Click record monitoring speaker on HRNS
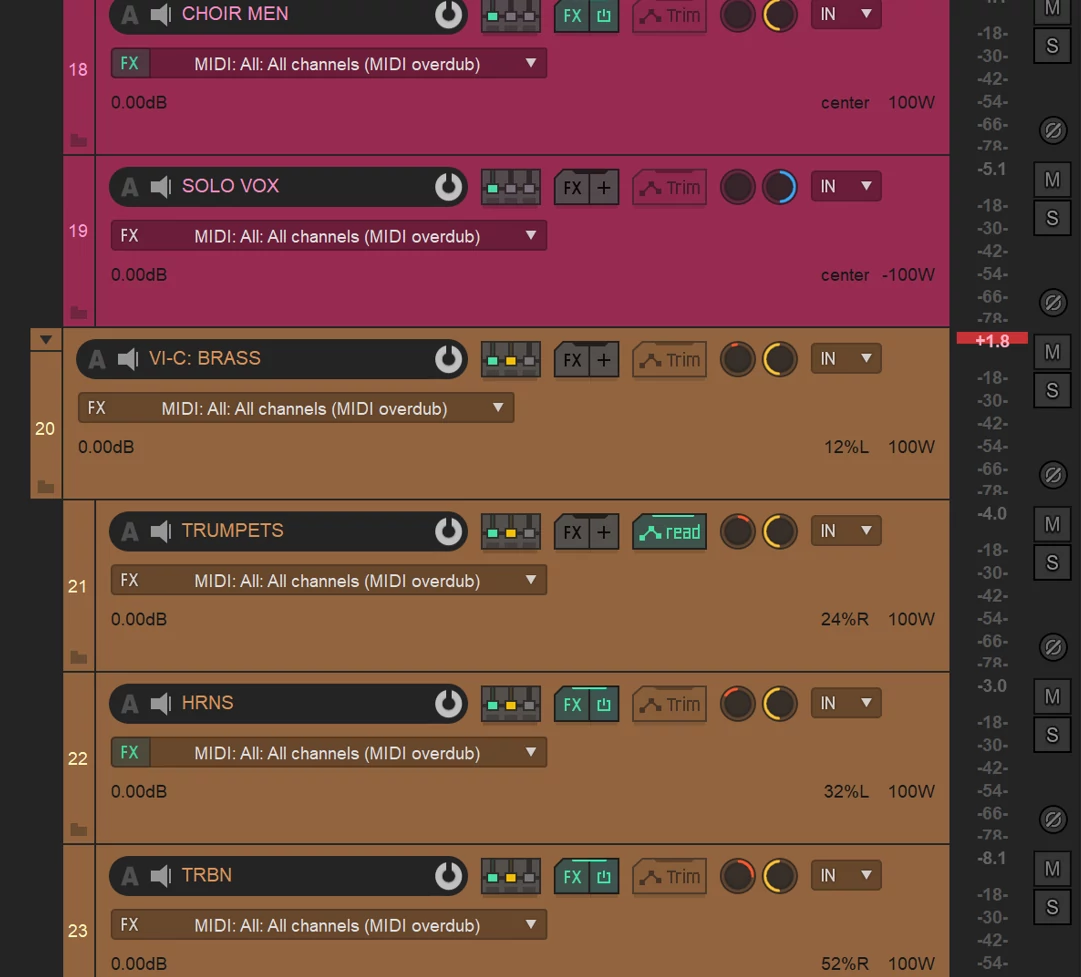 161,703
